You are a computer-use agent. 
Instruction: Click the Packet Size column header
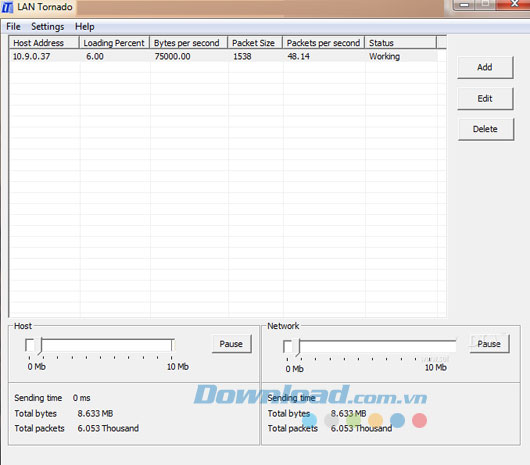click(x=255, y=43)
